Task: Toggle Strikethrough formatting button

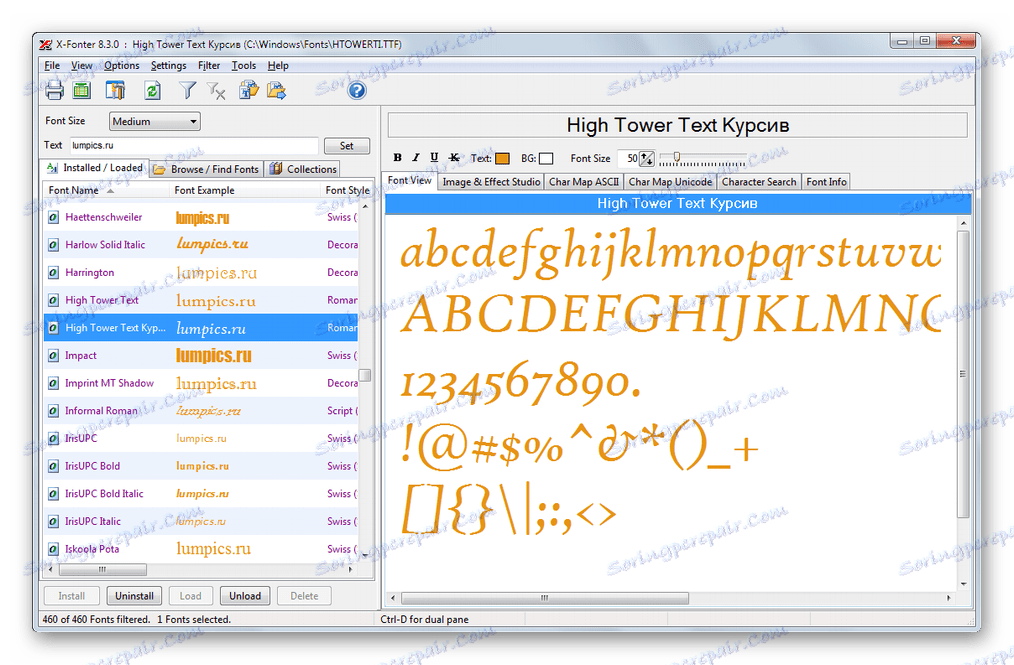Action: [454, 158]
